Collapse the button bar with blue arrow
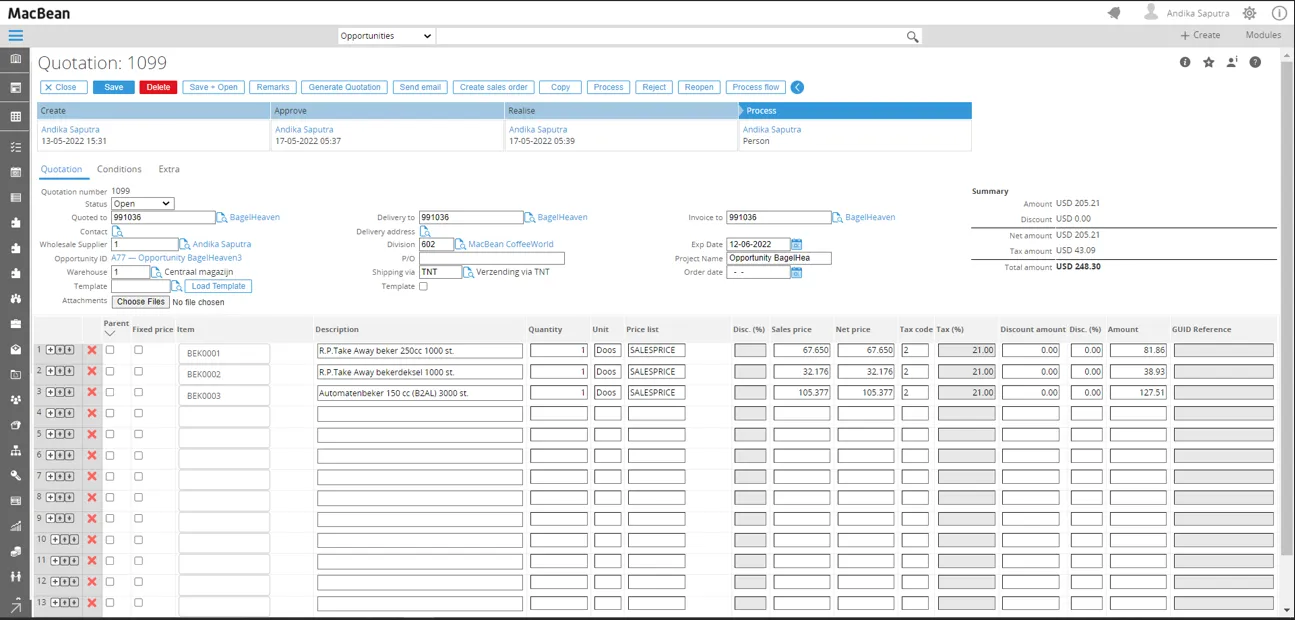 tap(797, 87)
